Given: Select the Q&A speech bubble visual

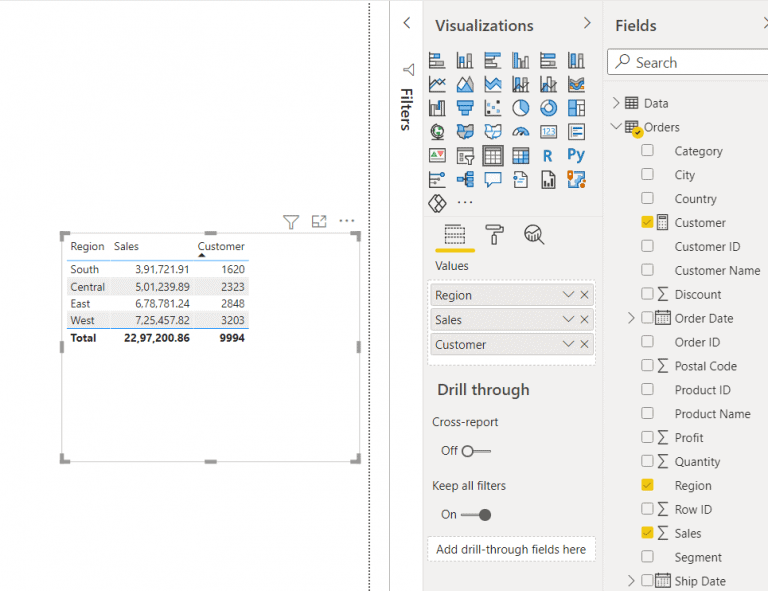Looking at the screenshot, I should click(x=493, y=180).
